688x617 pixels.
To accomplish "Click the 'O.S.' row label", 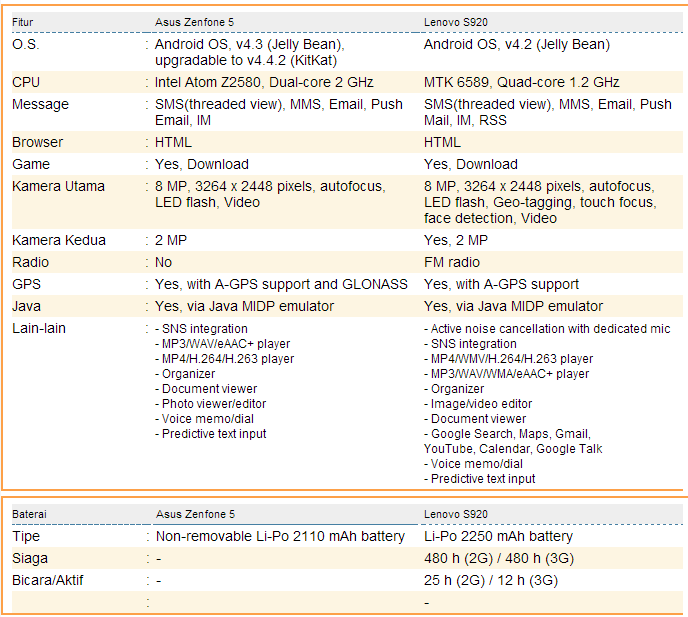I will pos(26,44).
